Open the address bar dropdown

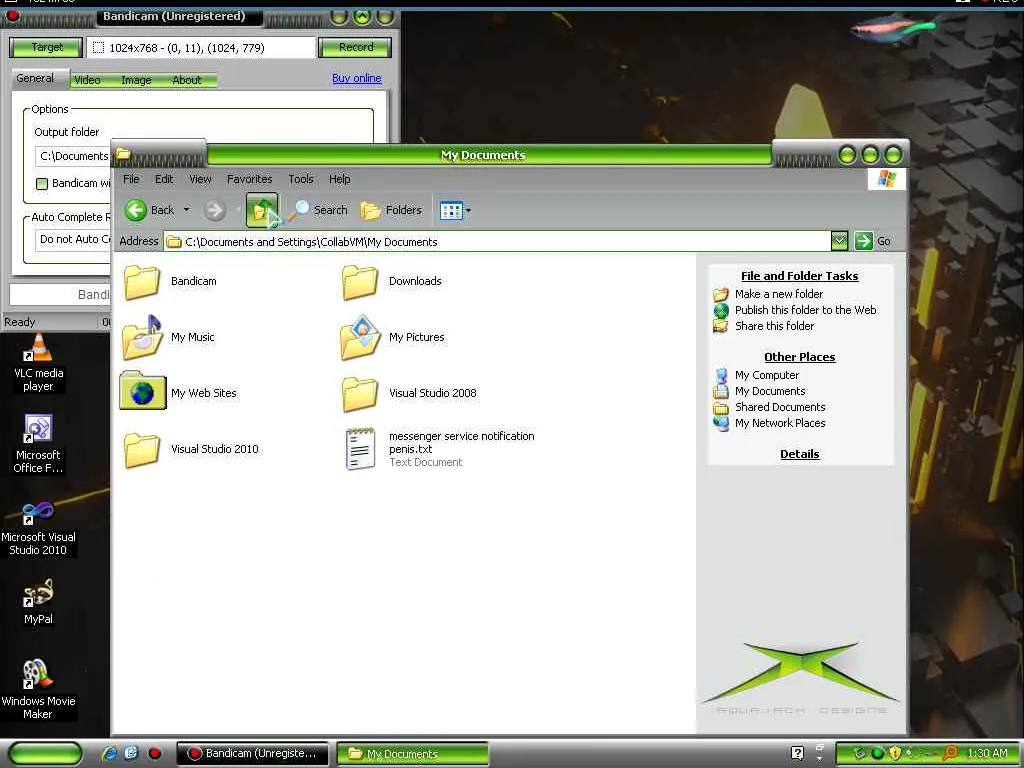(839, 241)
